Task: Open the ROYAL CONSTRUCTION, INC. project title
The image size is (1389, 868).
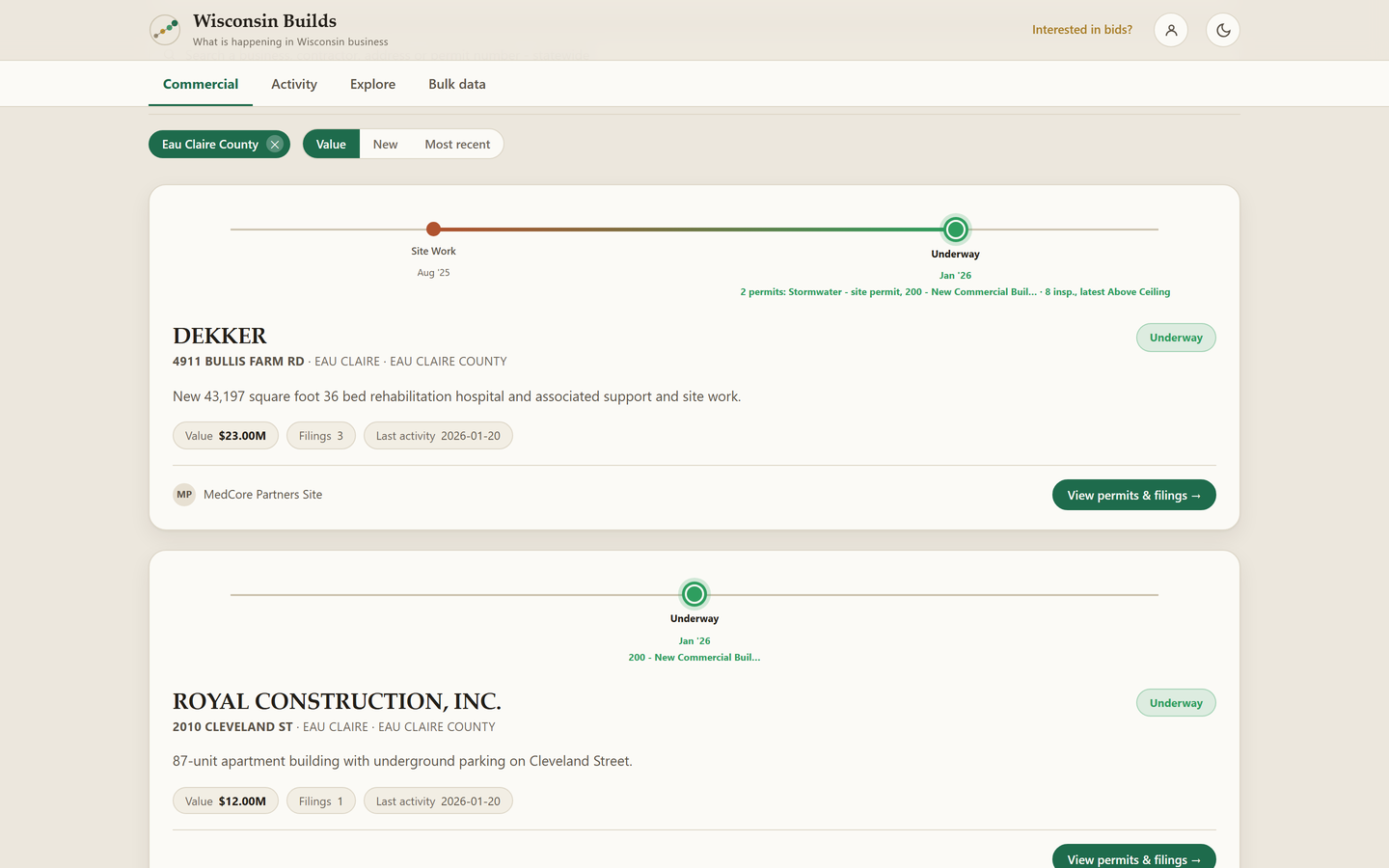Action: (337, 701)
